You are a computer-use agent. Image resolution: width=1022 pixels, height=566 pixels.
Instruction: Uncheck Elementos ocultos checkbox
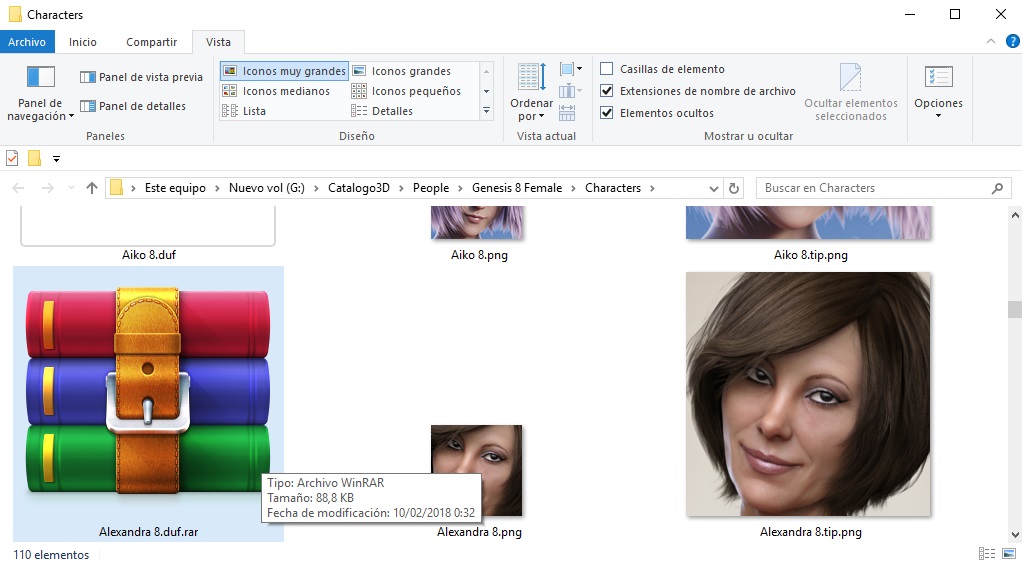pyautogui.click(x=607, y=113)
